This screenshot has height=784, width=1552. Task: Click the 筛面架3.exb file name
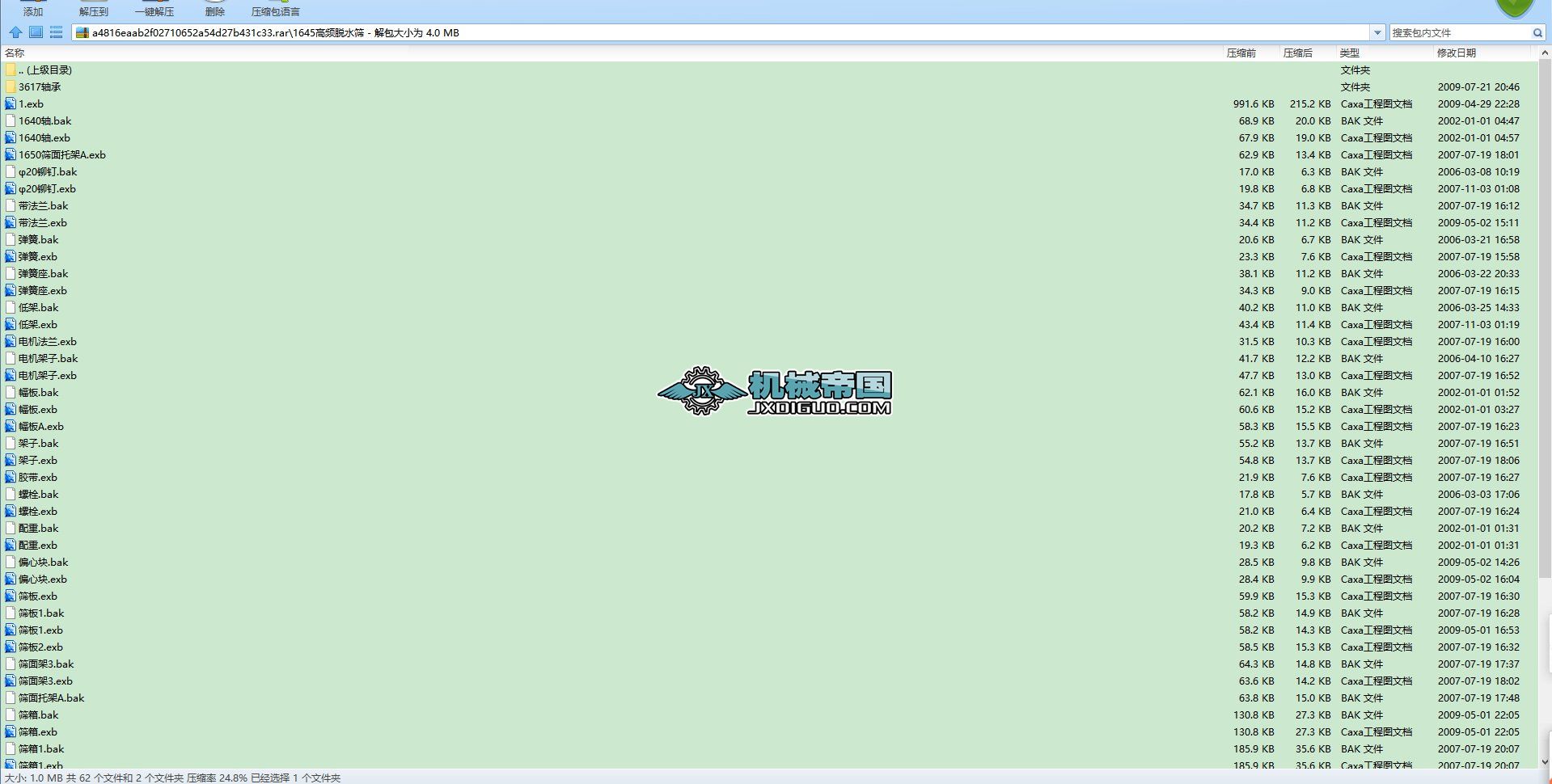coord(45,681)
